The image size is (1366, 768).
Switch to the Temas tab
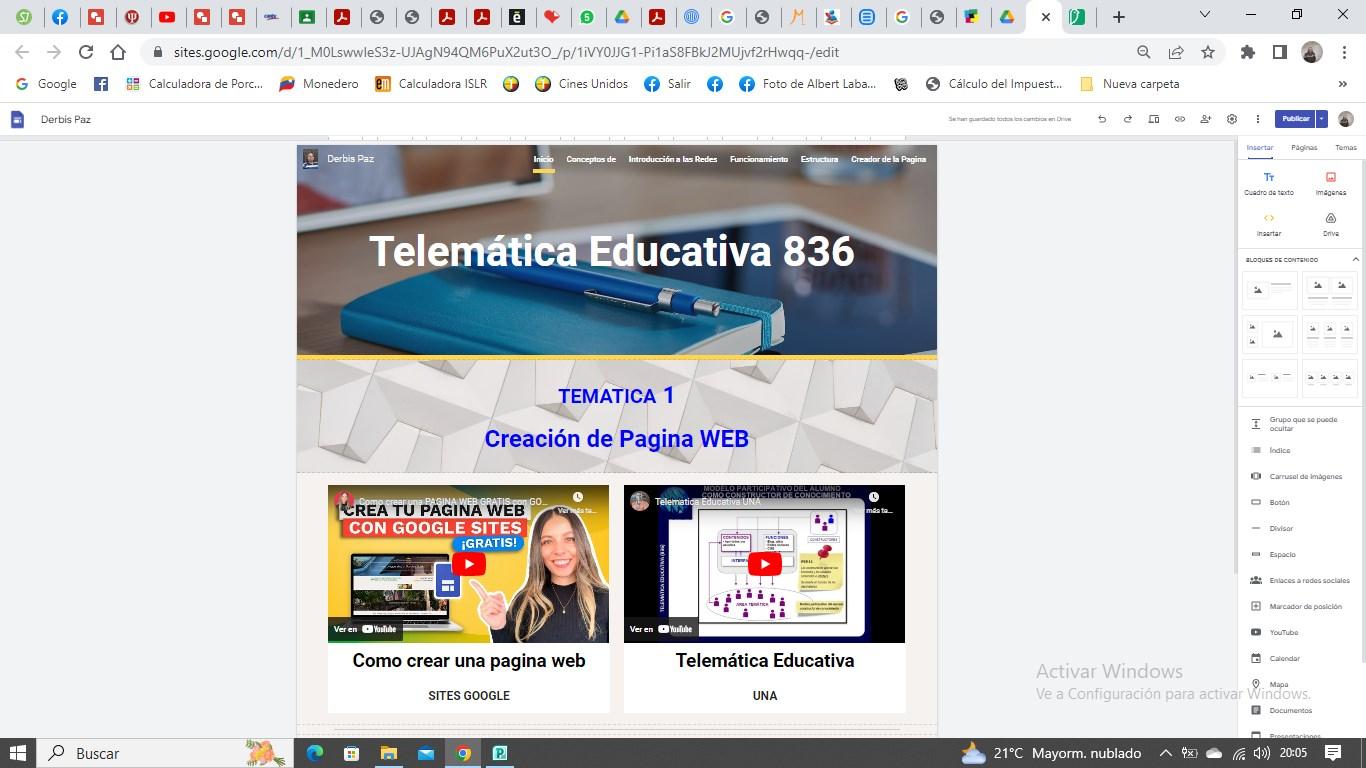[1346, 148]
